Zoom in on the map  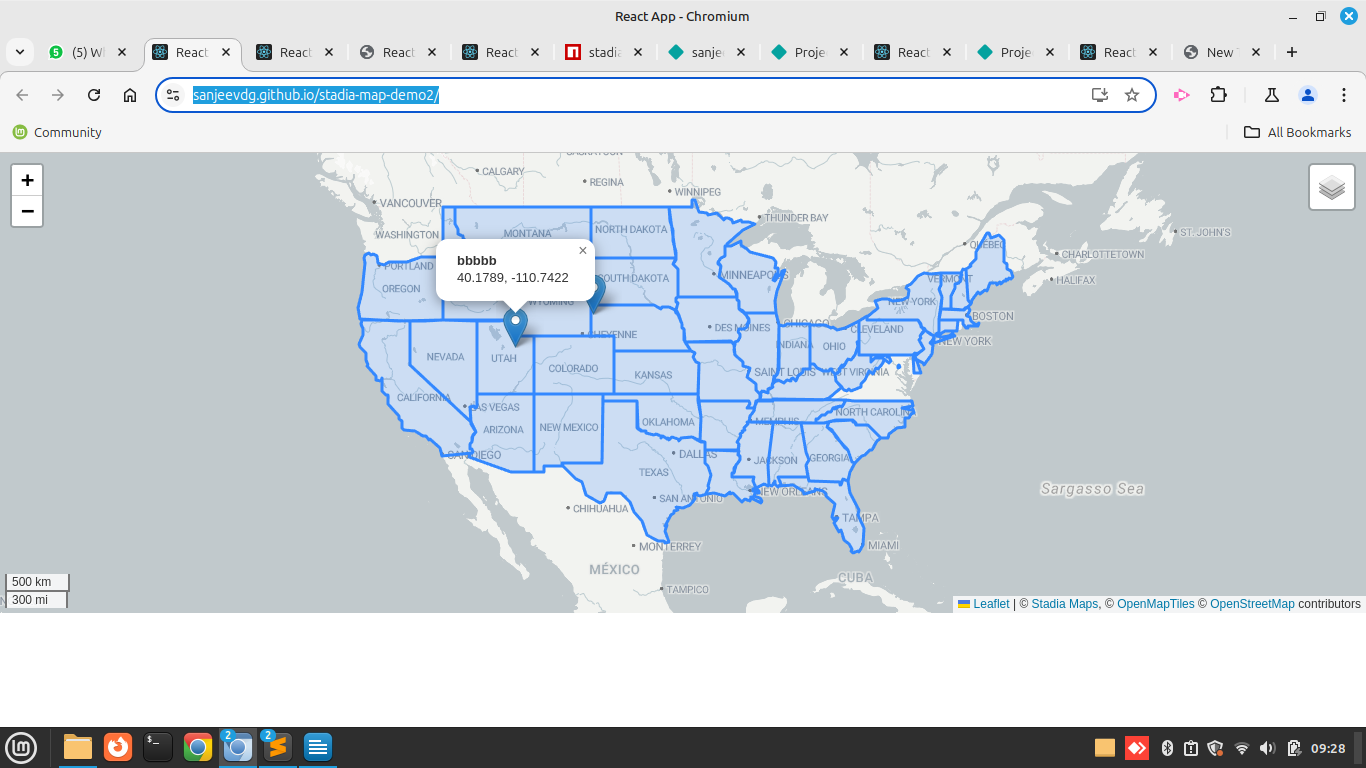[27, 180]
